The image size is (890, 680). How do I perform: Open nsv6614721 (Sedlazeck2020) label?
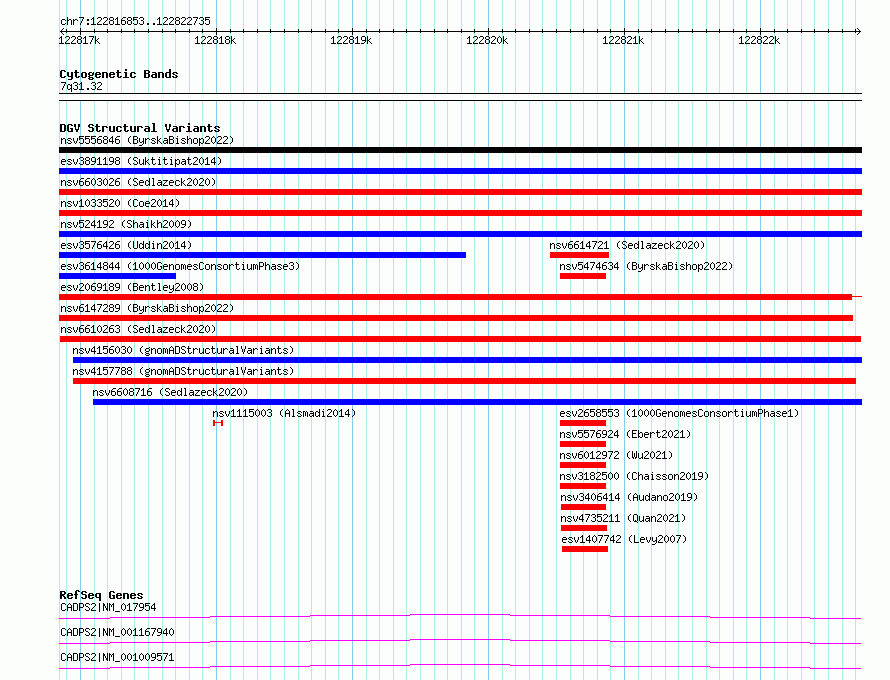tap(627, 245)
